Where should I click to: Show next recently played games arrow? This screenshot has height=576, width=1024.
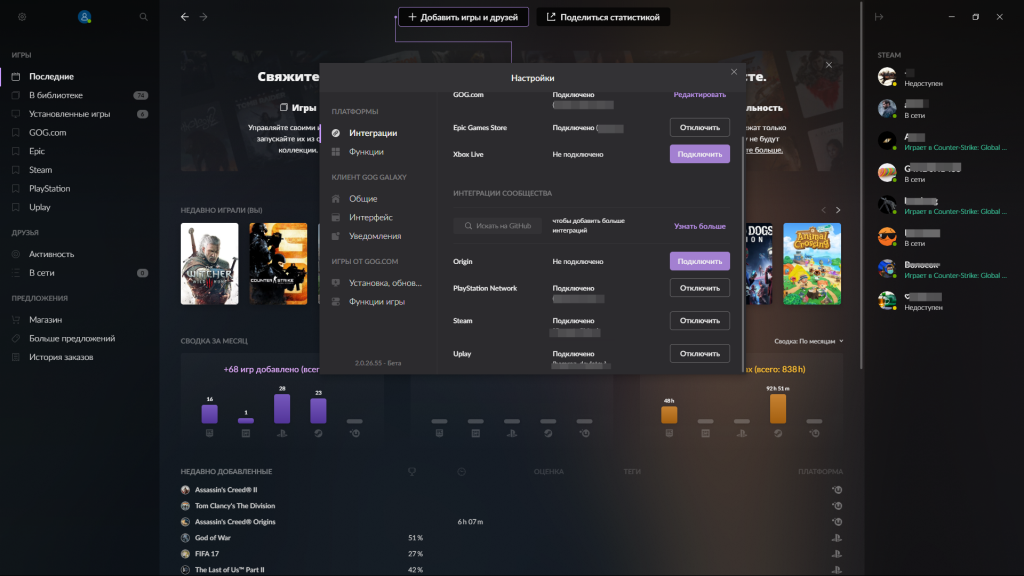(x=838, y=210)
